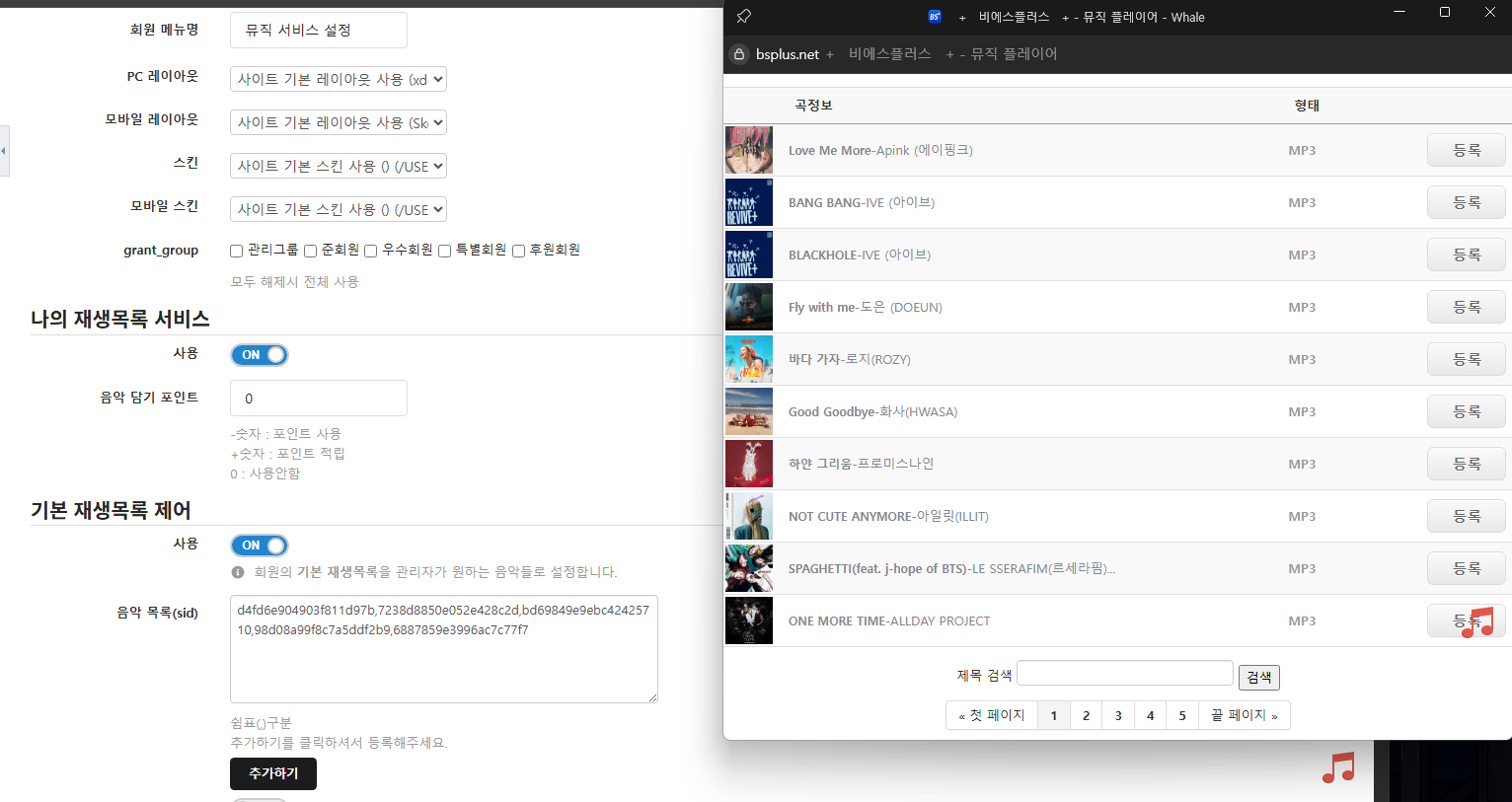Check the 후원회원 grant group box

[x=518, y=251]
